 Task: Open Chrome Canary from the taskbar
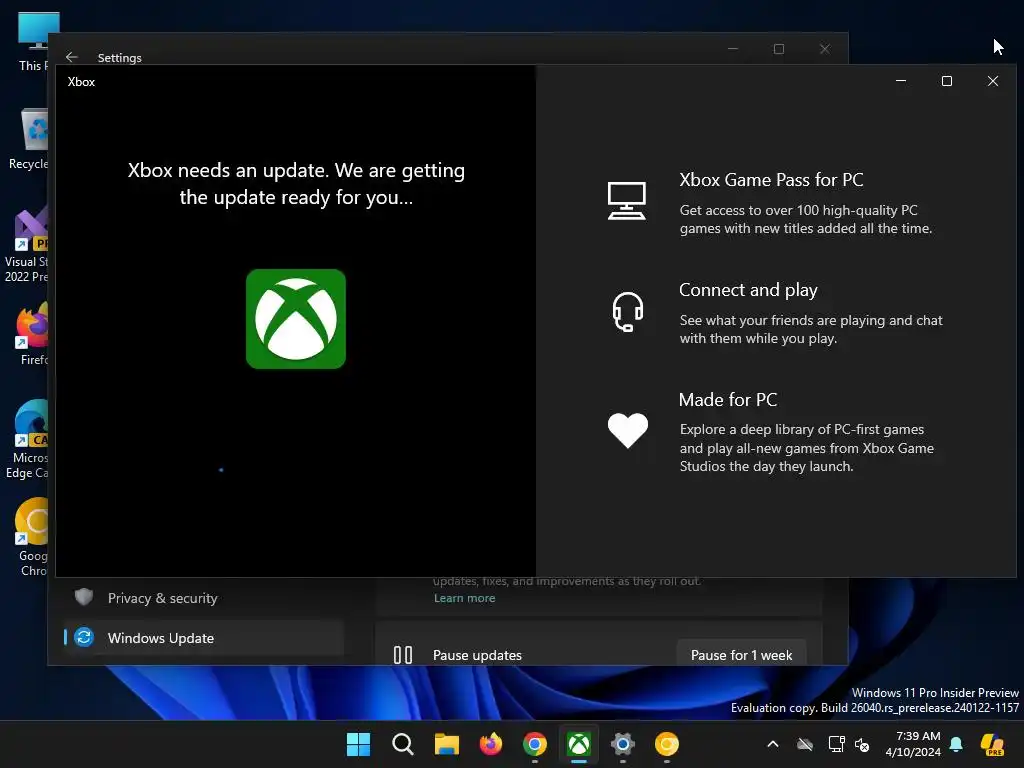(x=667, y=744)
